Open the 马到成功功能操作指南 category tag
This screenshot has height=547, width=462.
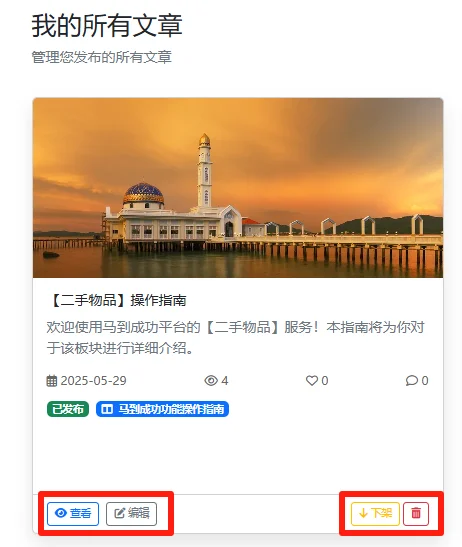coord(162,409)
